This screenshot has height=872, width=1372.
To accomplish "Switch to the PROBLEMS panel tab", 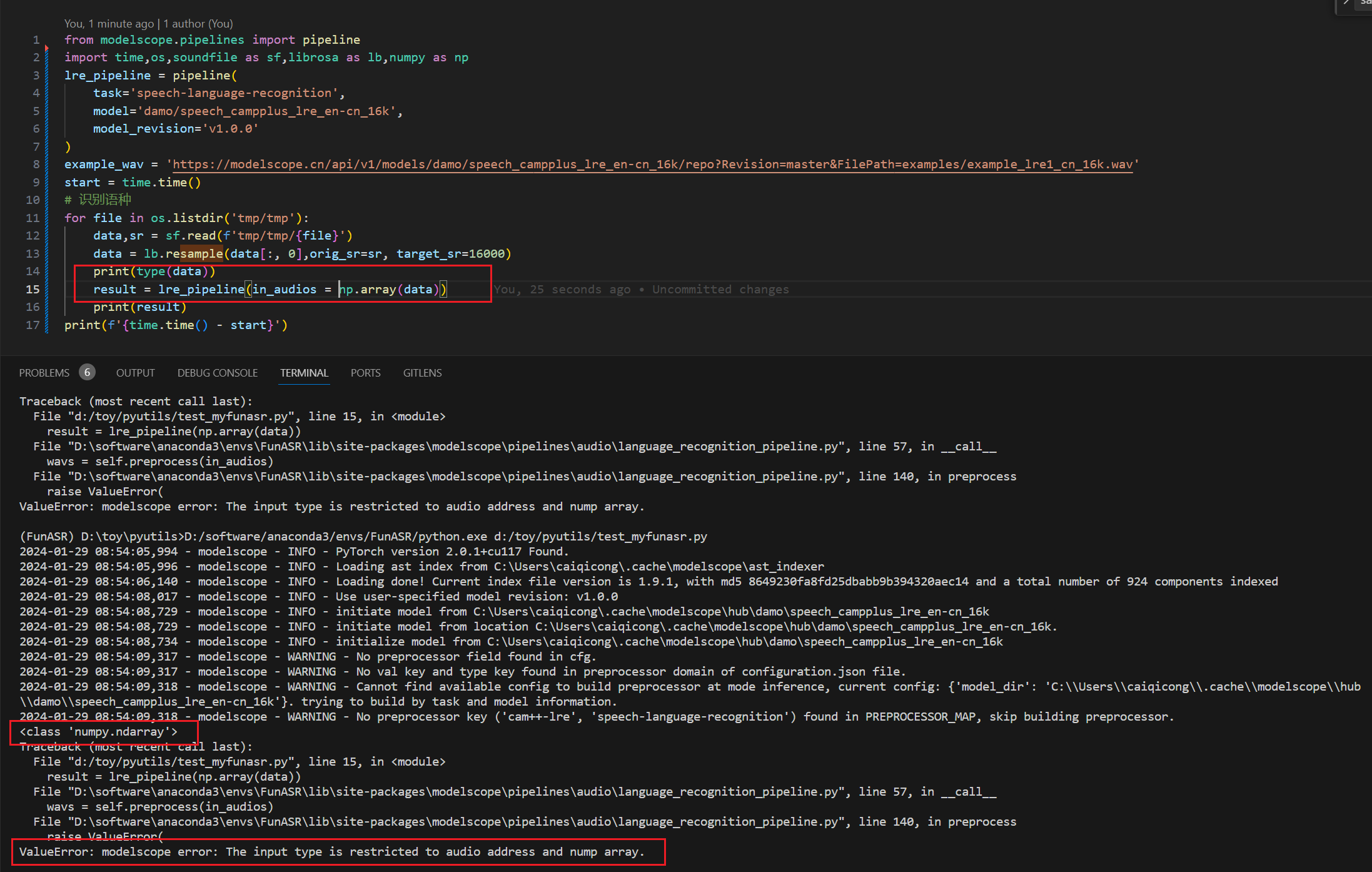I will [x=44, y=373].
